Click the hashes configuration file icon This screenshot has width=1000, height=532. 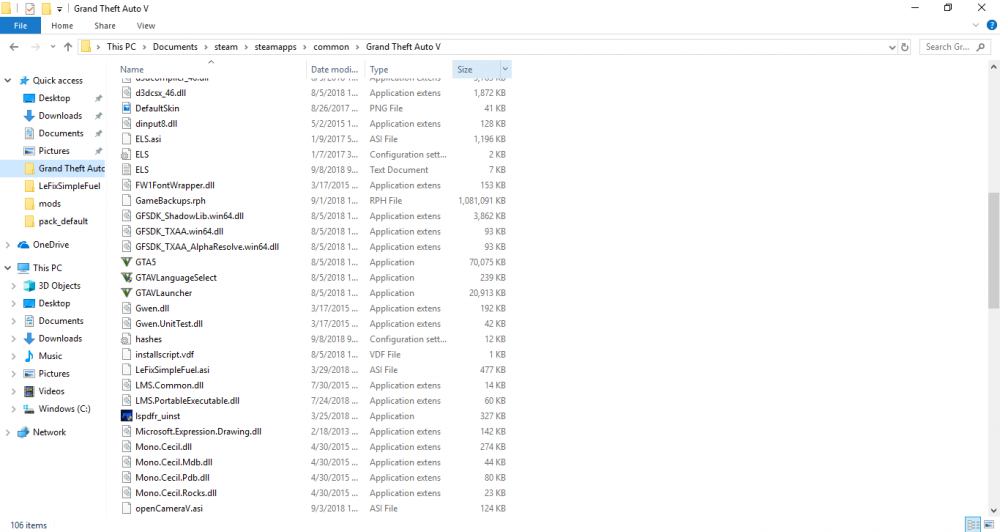(126, 339)
